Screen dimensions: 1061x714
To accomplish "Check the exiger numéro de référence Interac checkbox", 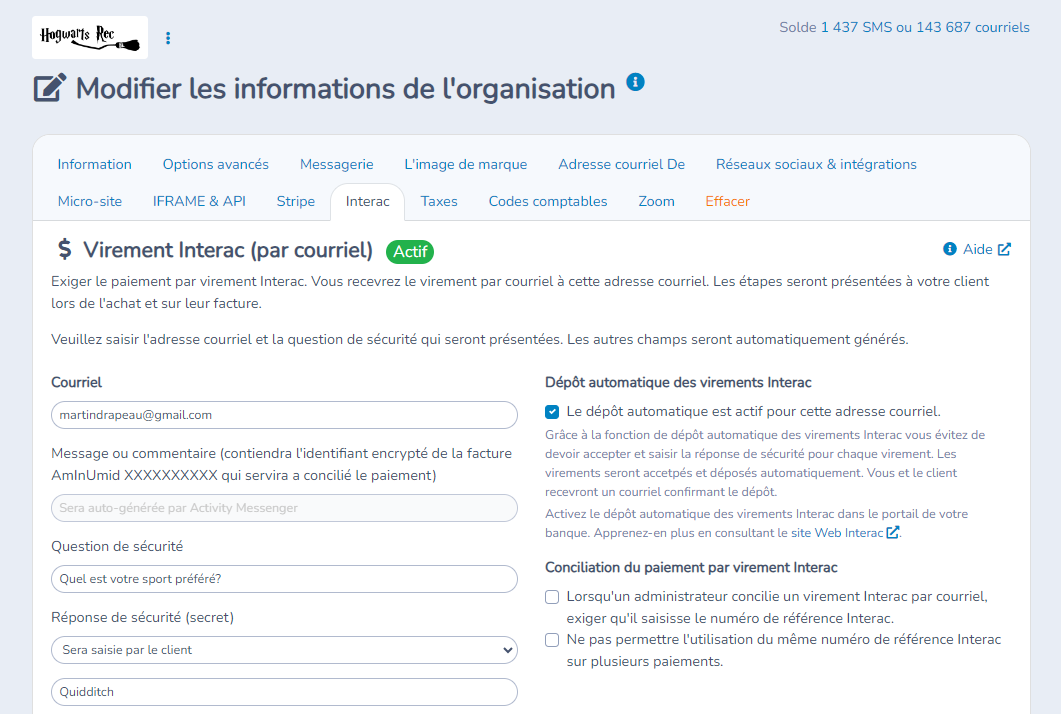I will click(x=552, y=597).
